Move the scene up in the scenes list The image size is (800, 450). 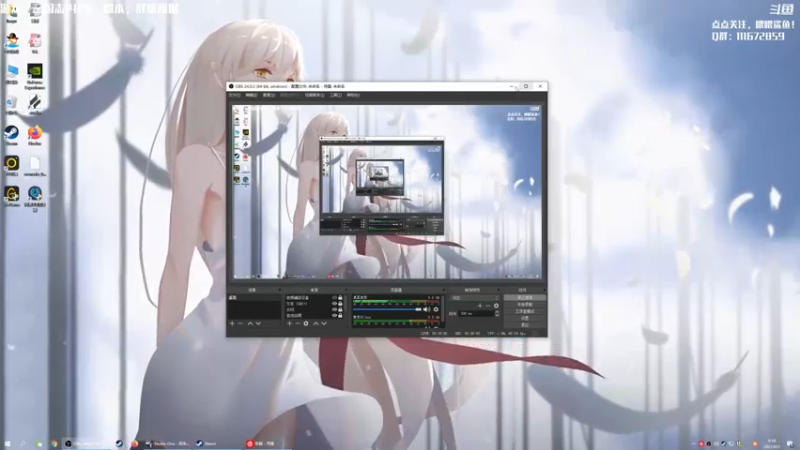(250, 323)
